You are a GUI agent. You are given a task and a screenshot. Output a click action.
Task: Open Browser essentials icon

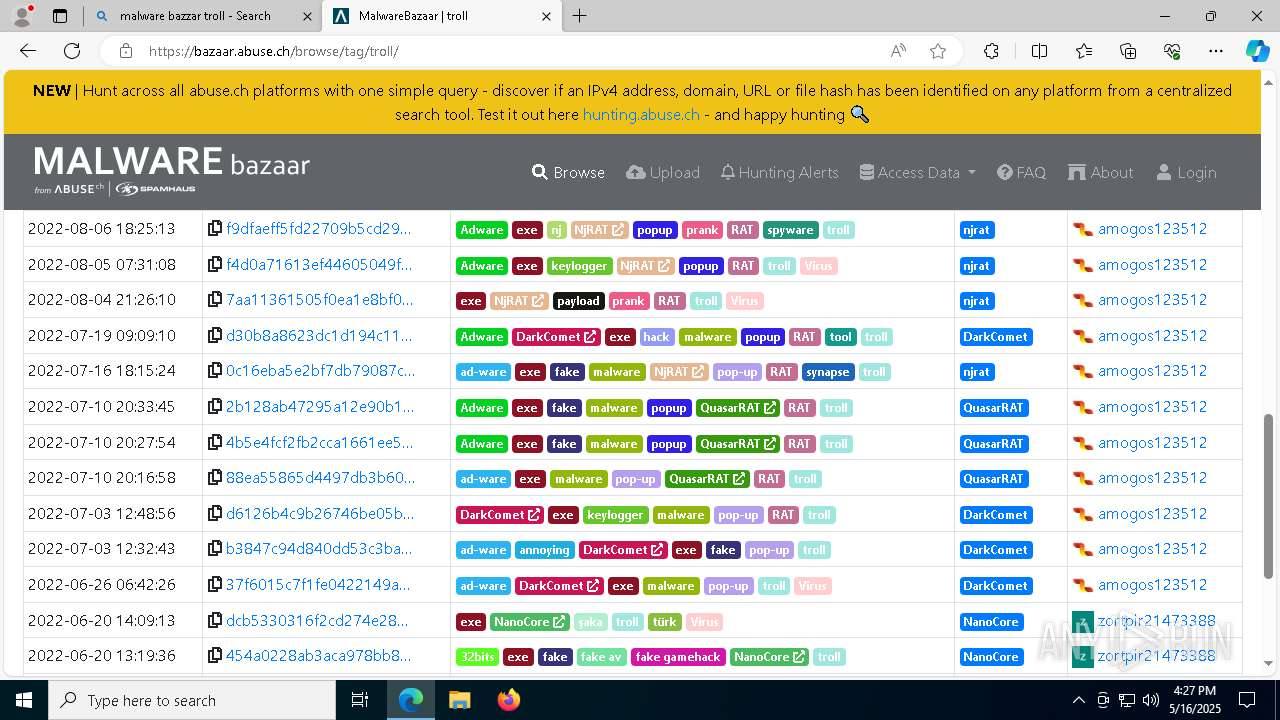tap(1172, 51)
